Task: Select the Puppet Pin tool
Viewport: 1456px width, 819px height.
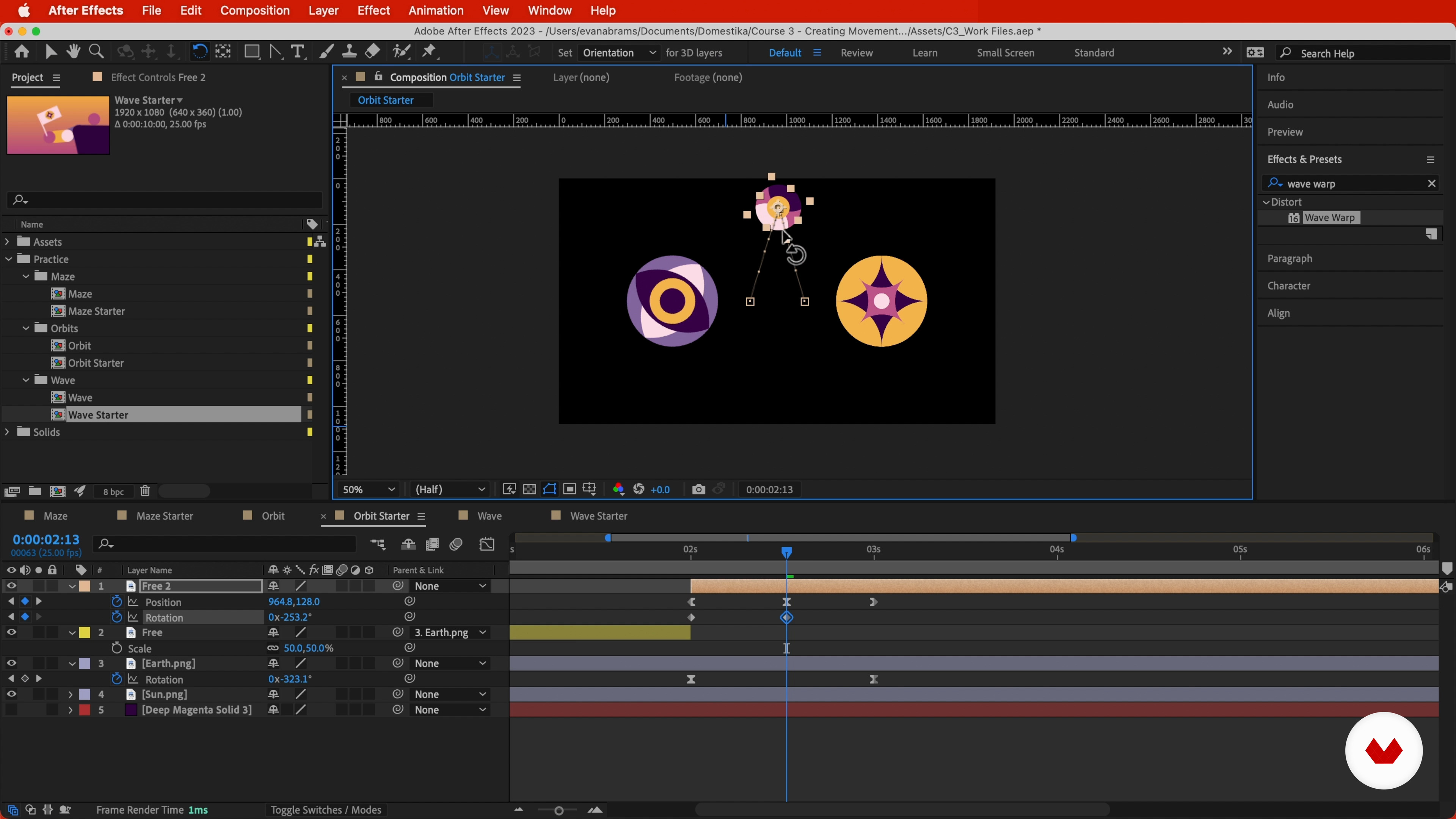Action: [430, 52]
